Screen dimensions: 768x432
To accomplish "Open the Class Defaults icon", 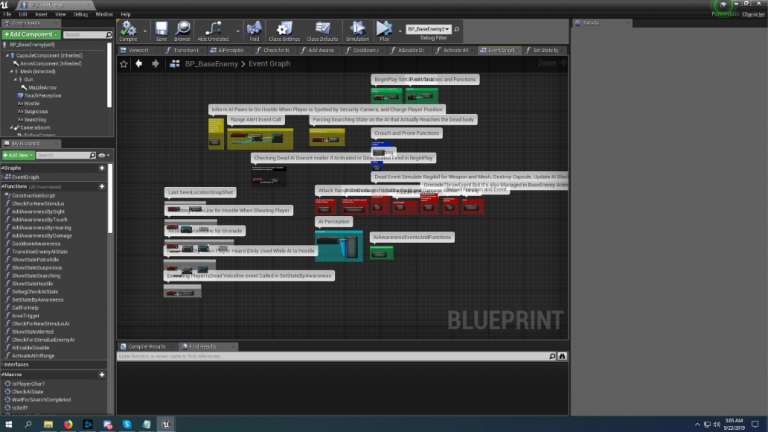I will pos(322,31).
